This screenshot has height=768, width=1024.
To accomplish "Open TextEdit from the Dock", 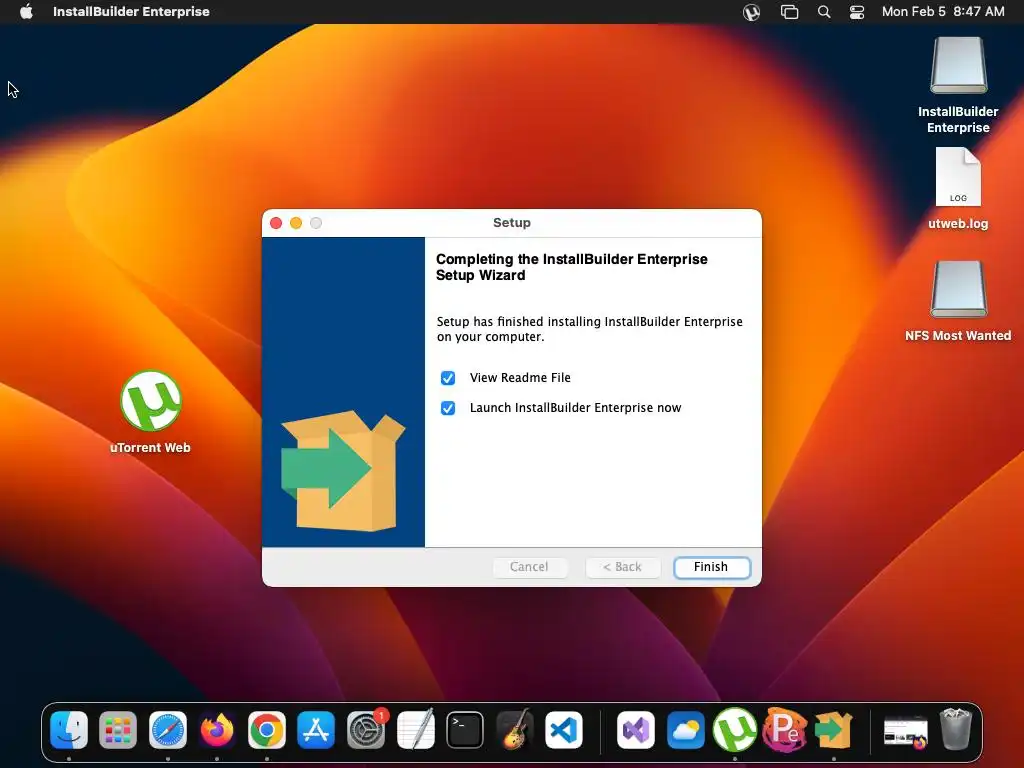I will point(415,729).
